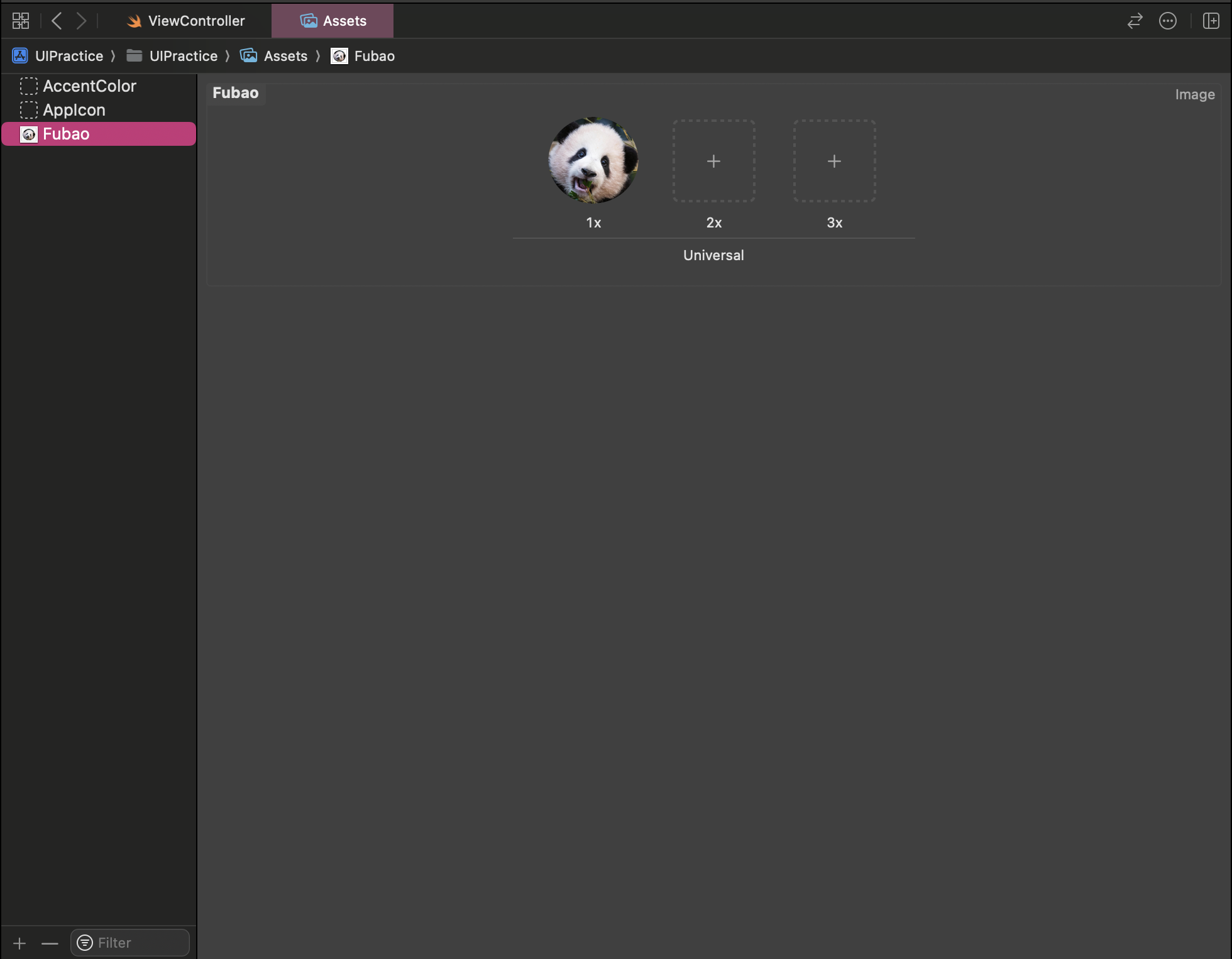
Task: Switch to the ViewController tab
Action: [x=186, y=21]
